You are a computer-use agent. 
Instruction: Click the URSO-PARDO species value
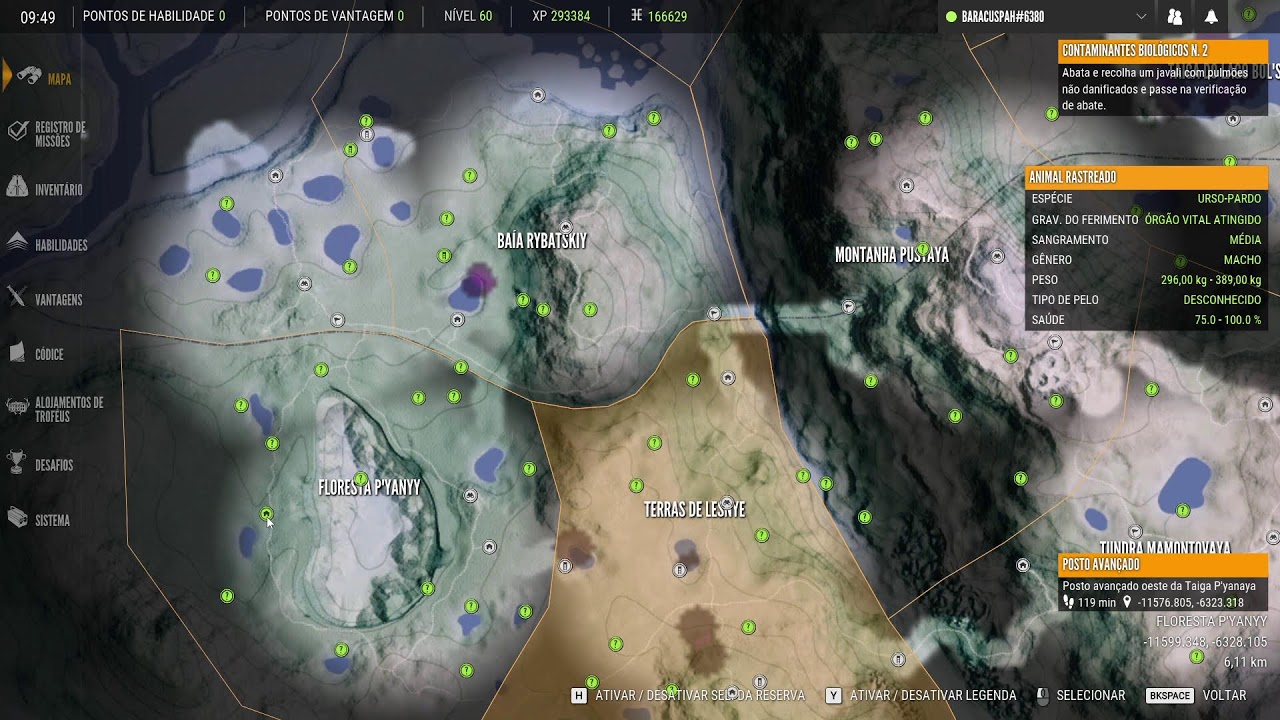tap(1229, 199)
